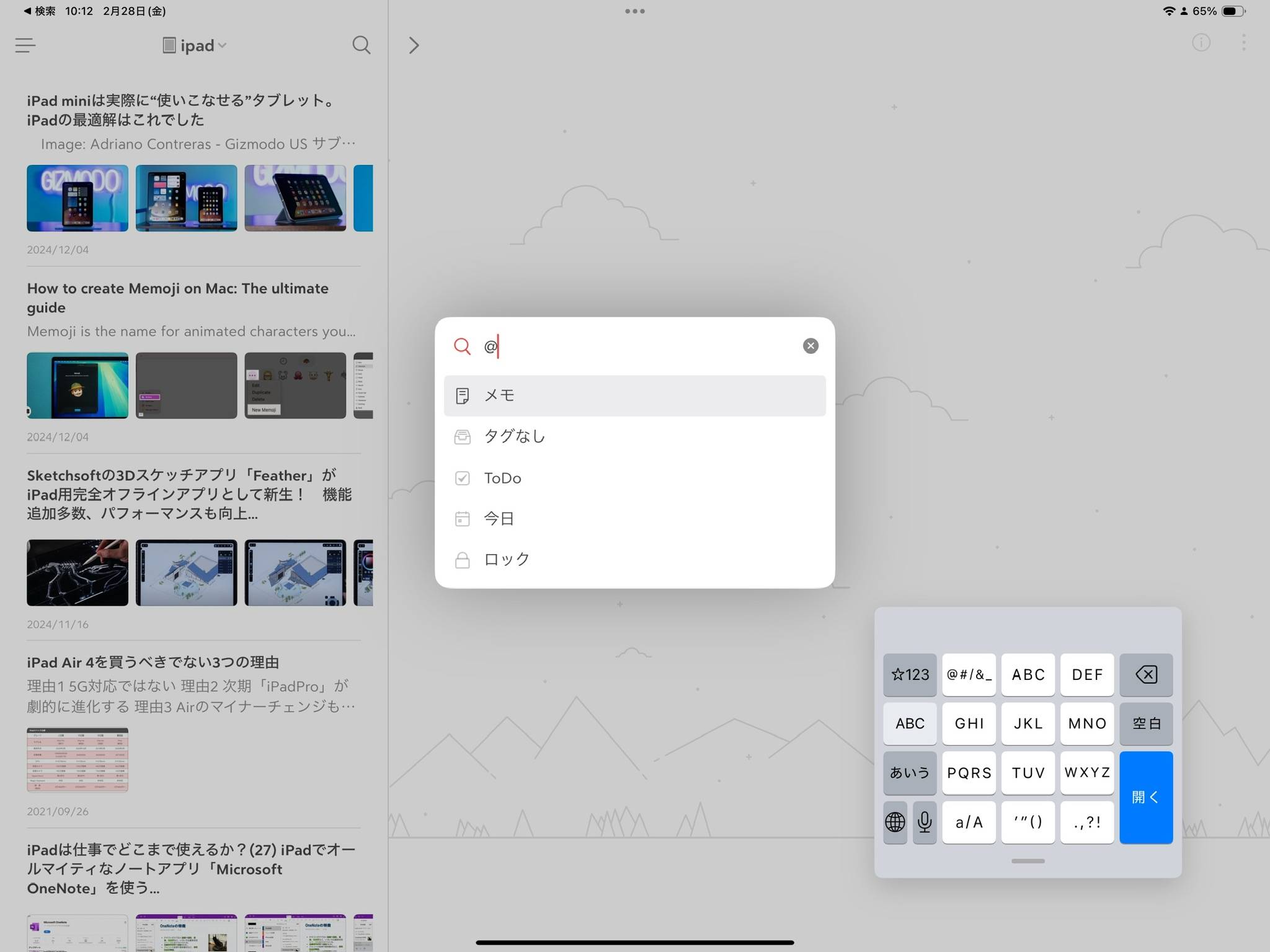
Task: Open the note info icon
Action: click(1201, 43)
